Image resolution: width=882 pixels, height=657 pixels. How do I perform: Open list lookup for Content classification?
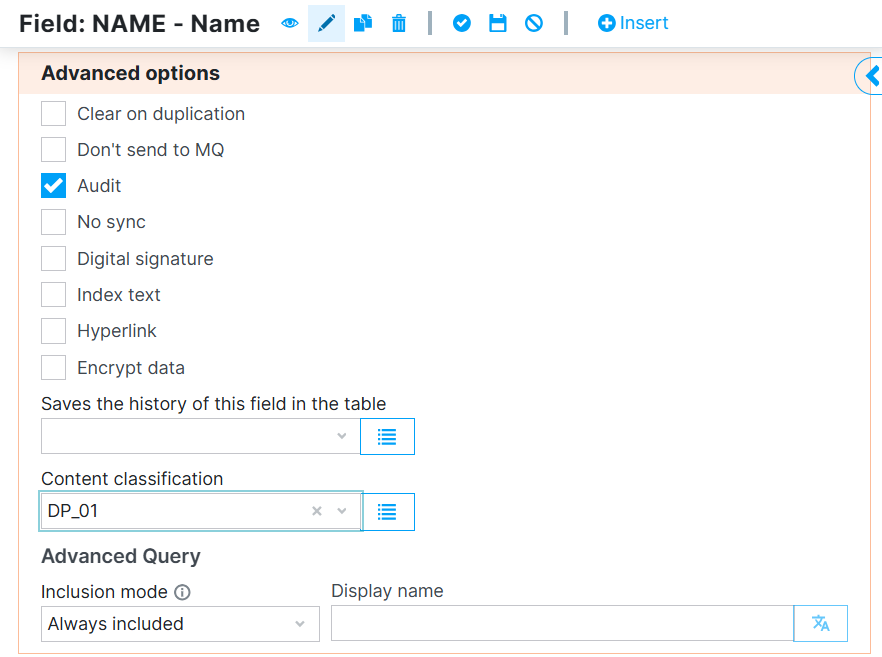[x=387, y=512]
